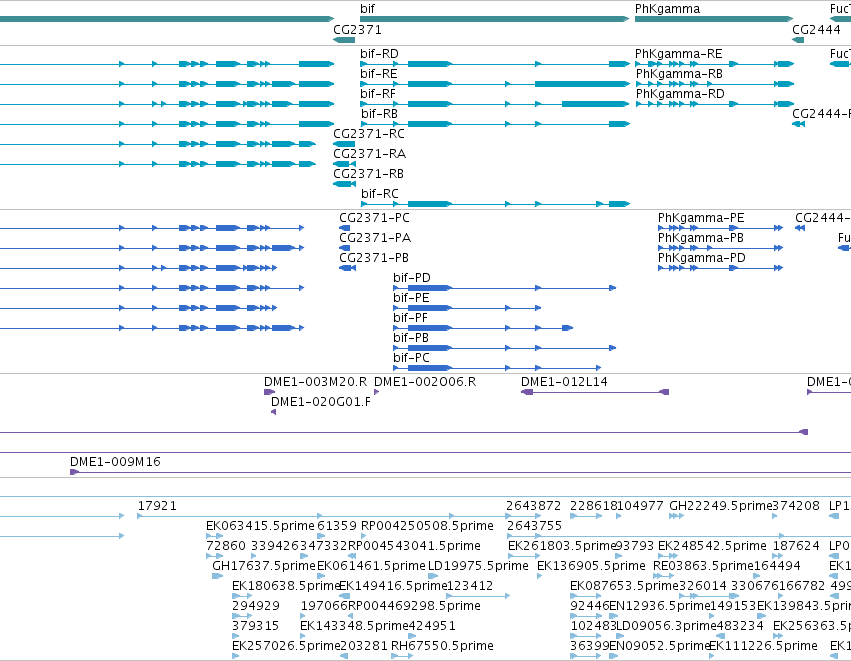The image size is (851, 661).
Task: Click the CG2371-PC protein label
Action: 374,218
